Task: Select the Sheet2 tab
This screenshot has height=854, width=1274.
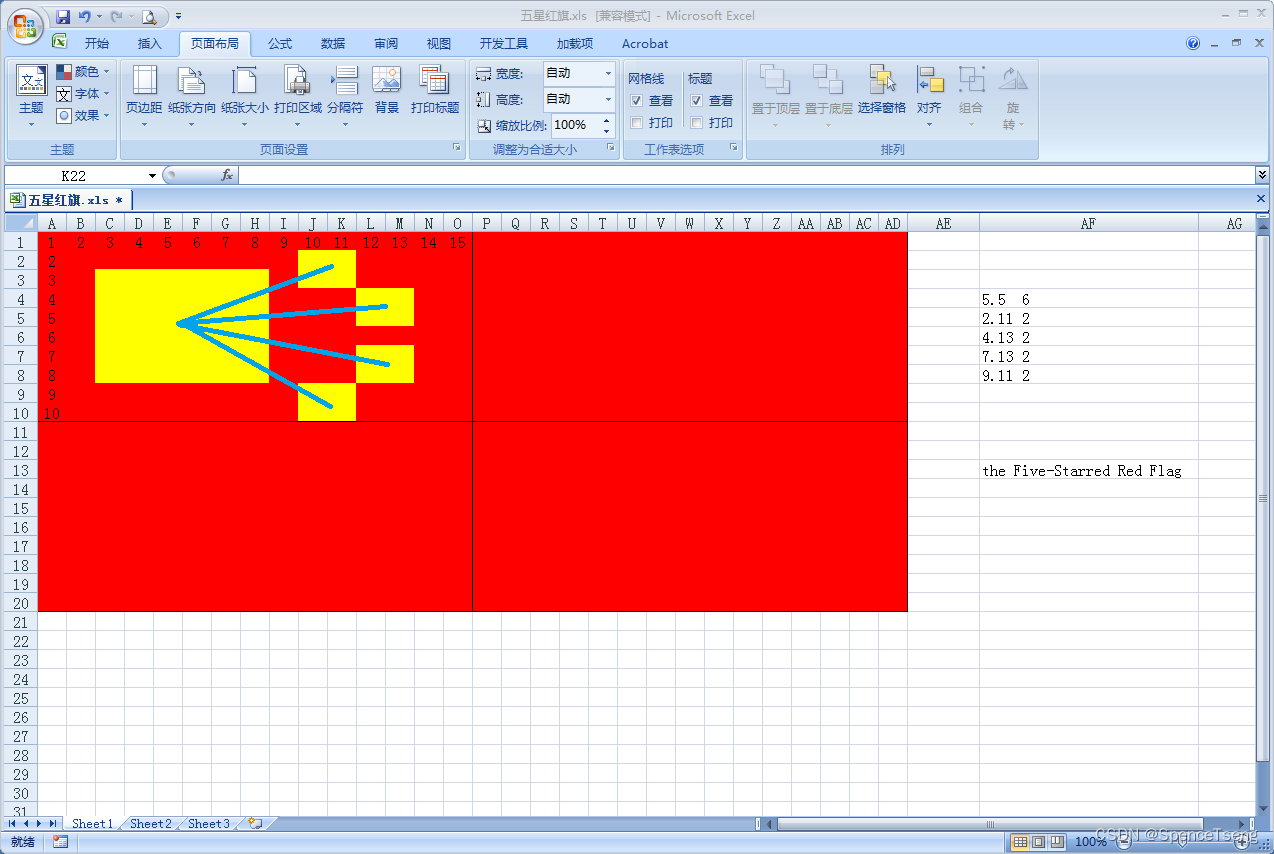Action: point(150,824)
